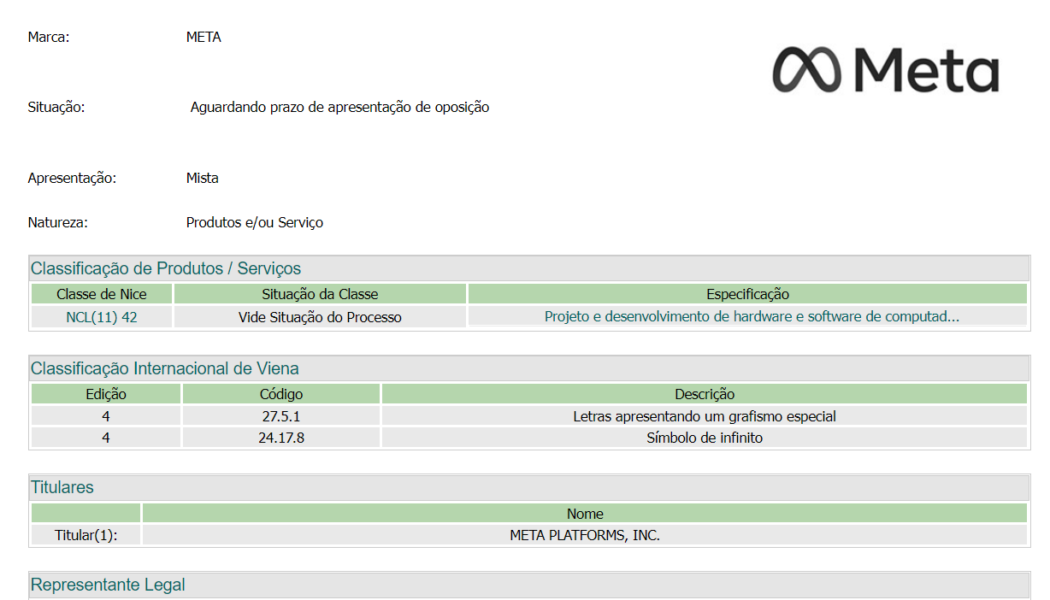Click the 'Classificação de Produtos / Serviços' section header

166,268
